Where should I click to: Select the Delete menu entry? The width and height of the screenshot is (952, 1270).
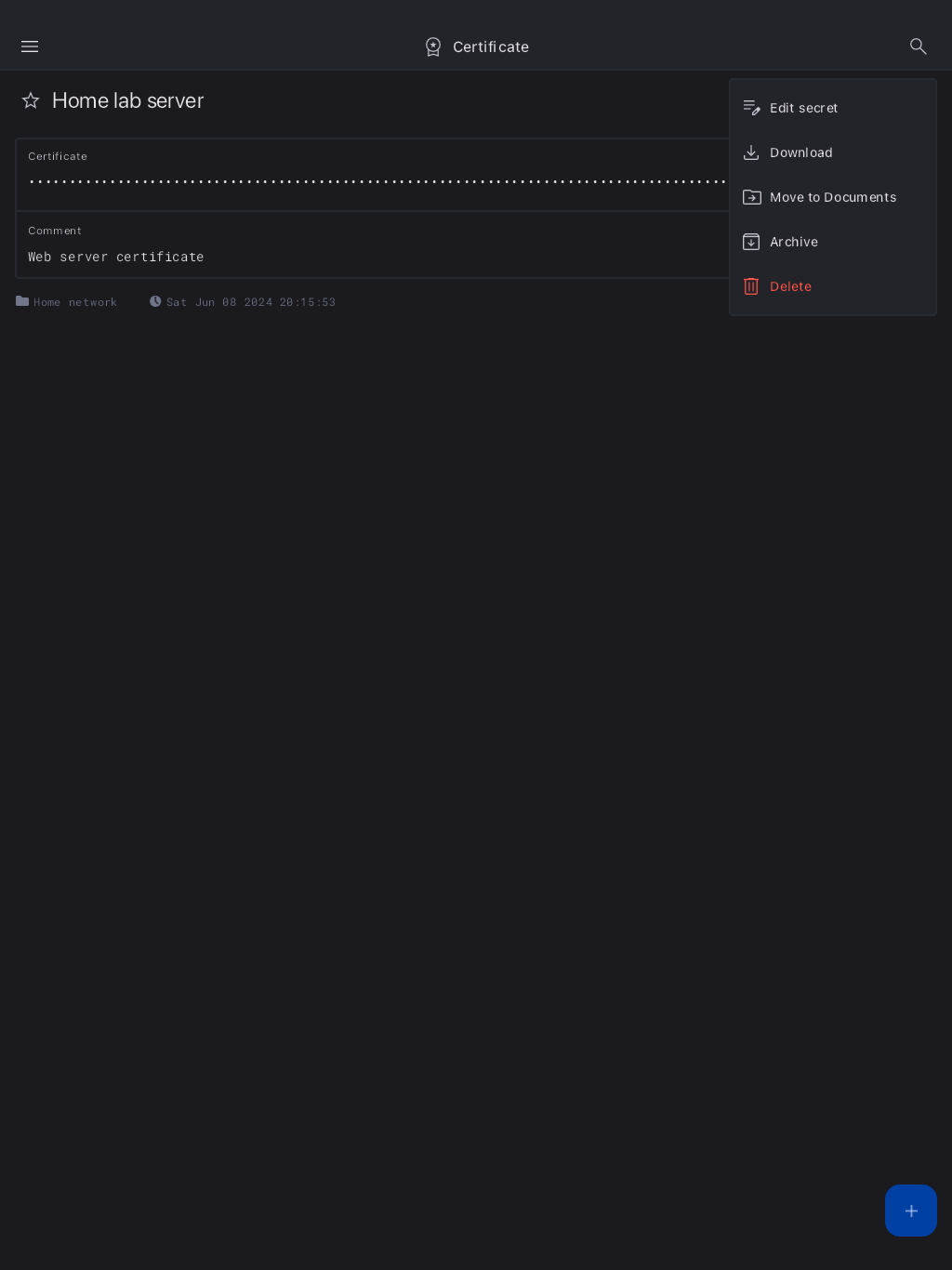833,286
